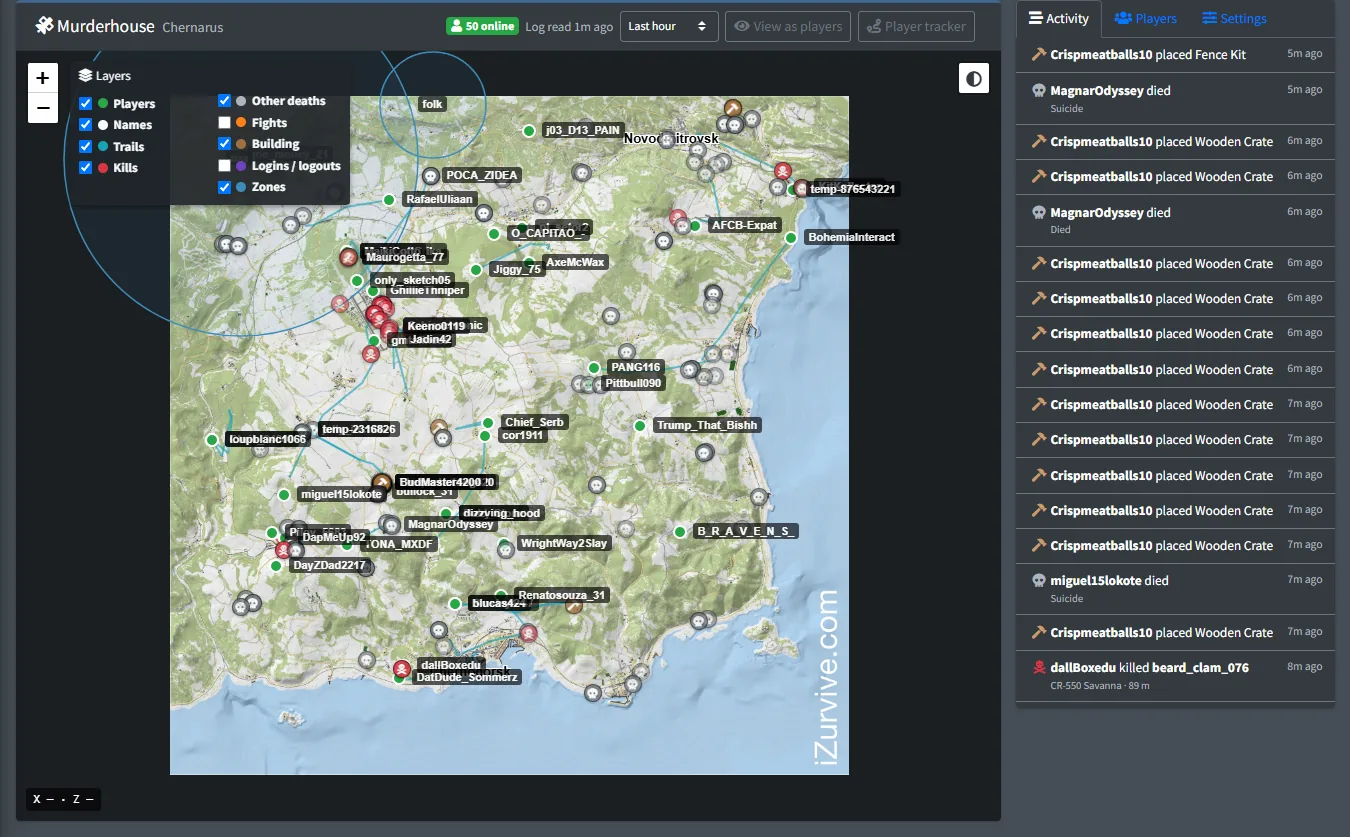Uncheck the Other deaths layer checkbox
1350x837 pixels.
pyautogui.click(x=224, y=101)
